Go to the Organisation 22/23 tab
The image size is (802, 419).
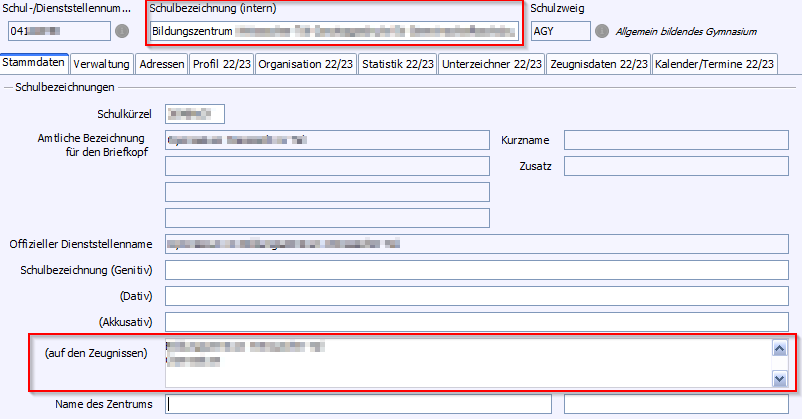304,65
